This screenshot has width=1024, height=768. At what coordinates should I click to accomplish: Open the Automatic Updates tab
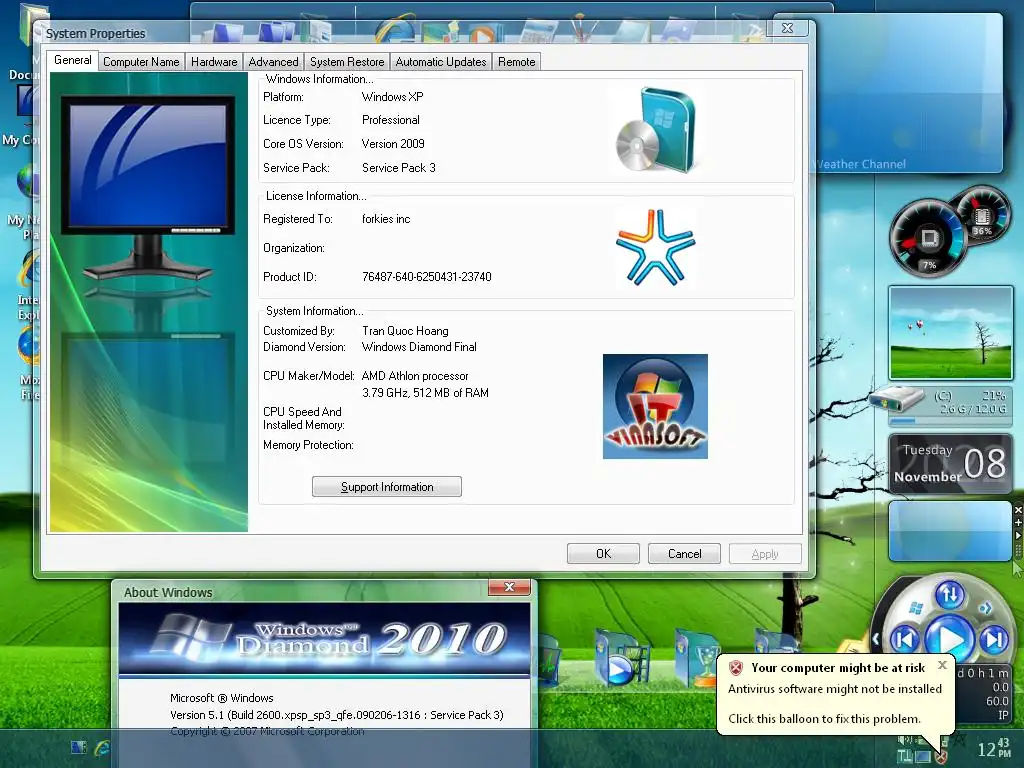441,62
